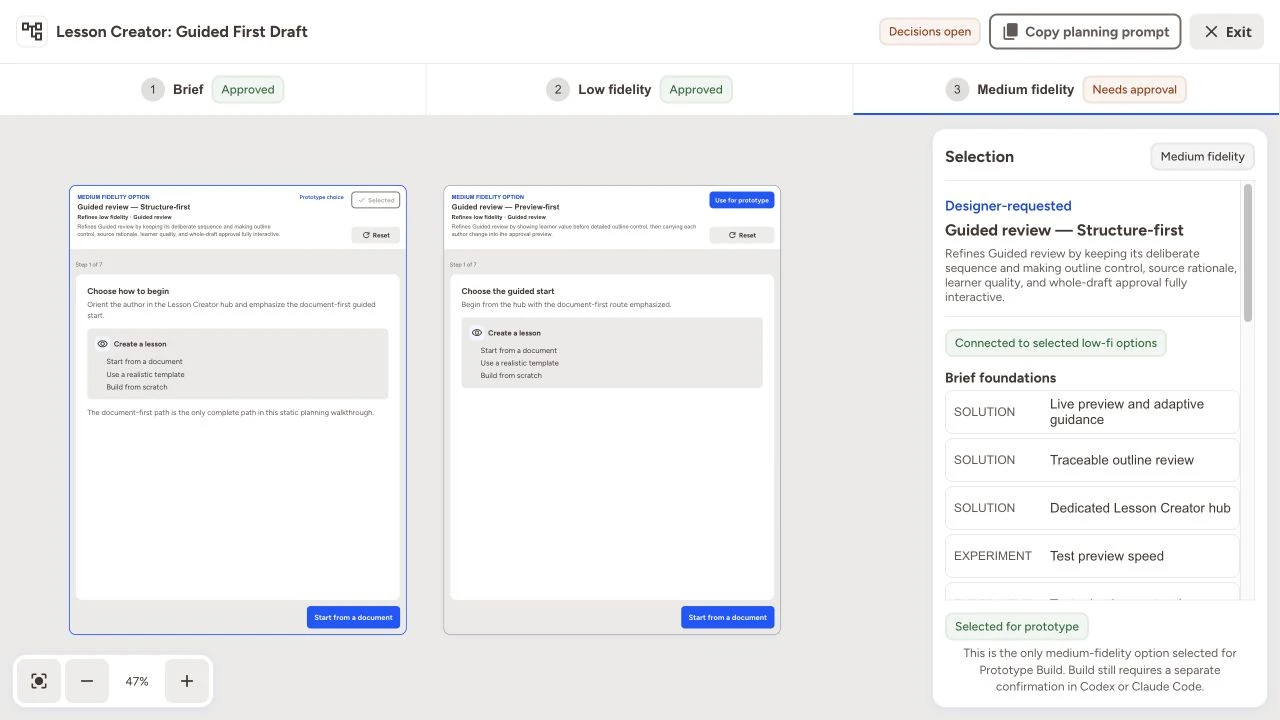Choose Use for prototype on Preview-first
The height and width of the screenshot is (720, 1280).
click(742, 200)
